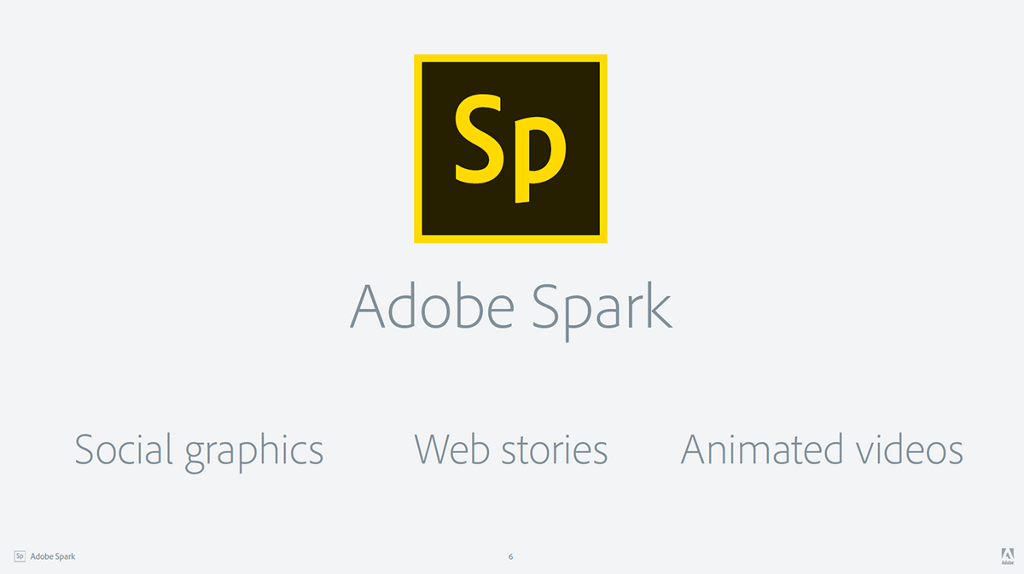Click the yellow border of Spark logo
This screenshot has height=574, width=1024.
click(x=510, y=59)
